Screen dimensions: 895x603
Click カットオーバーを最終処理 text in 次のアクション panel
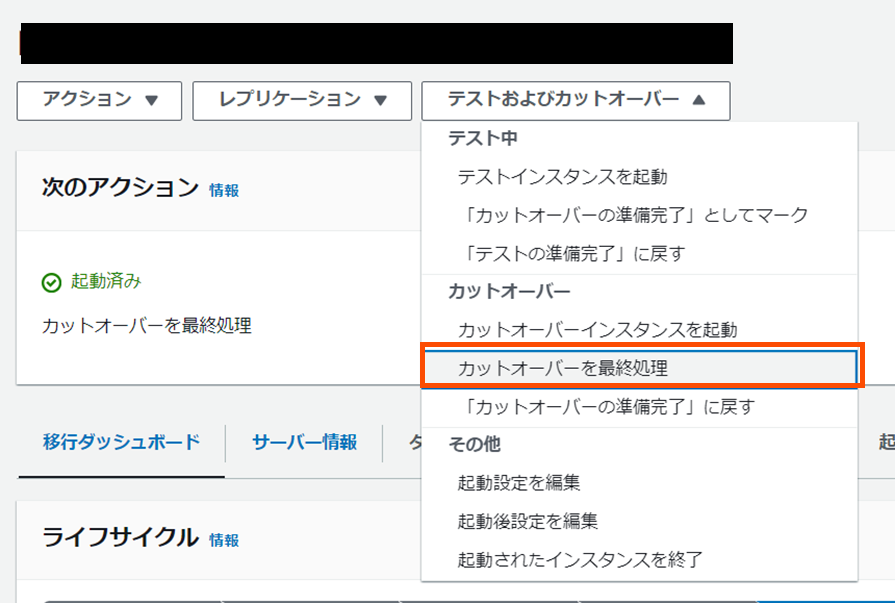click(147, 325)
